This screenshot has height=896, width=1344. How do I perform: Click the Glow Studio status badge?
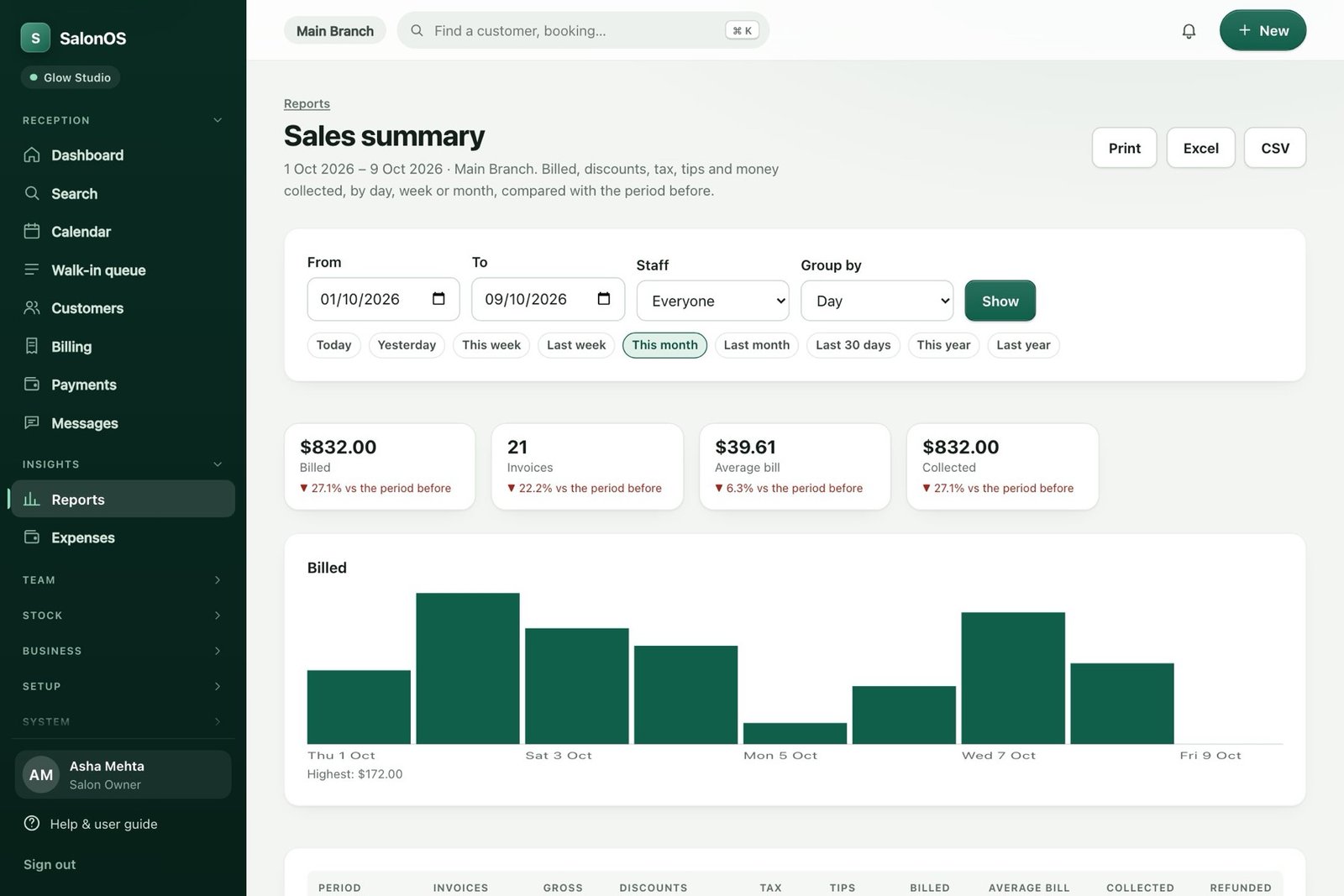point(71,77)
